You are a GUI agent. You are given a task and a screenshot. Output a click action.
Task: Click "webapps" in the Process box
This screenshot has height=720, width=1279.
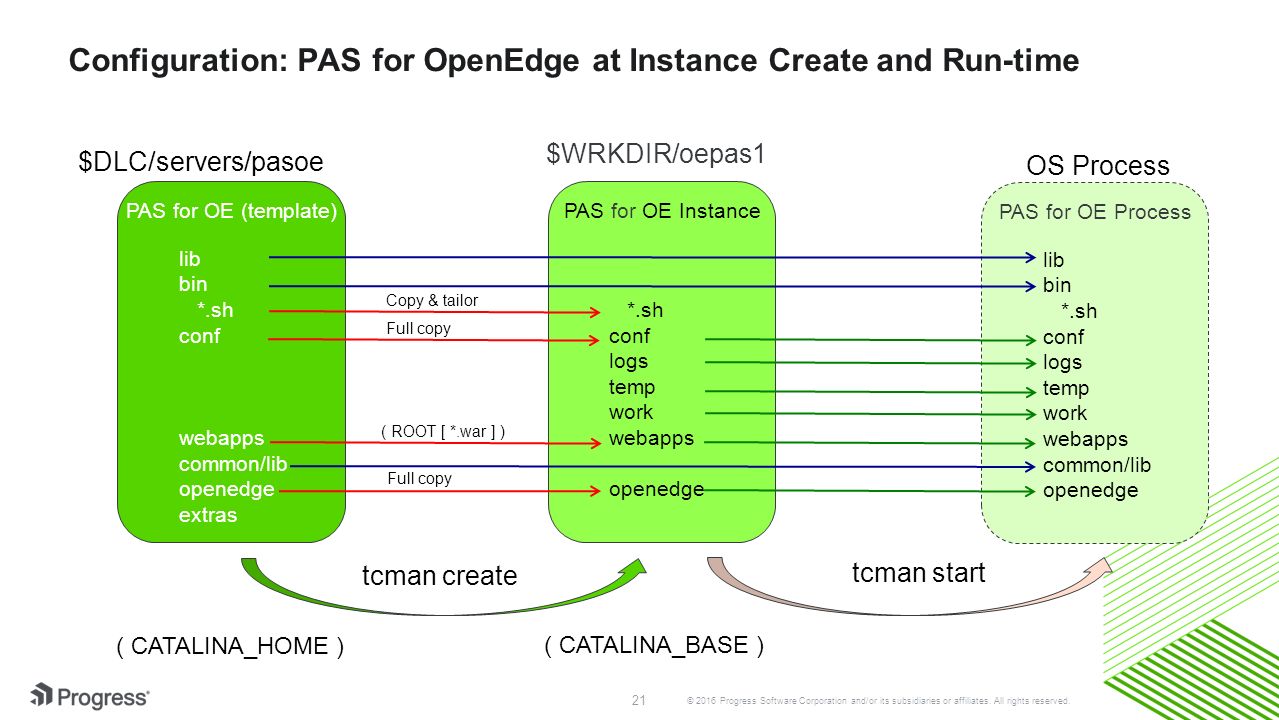1086,439
